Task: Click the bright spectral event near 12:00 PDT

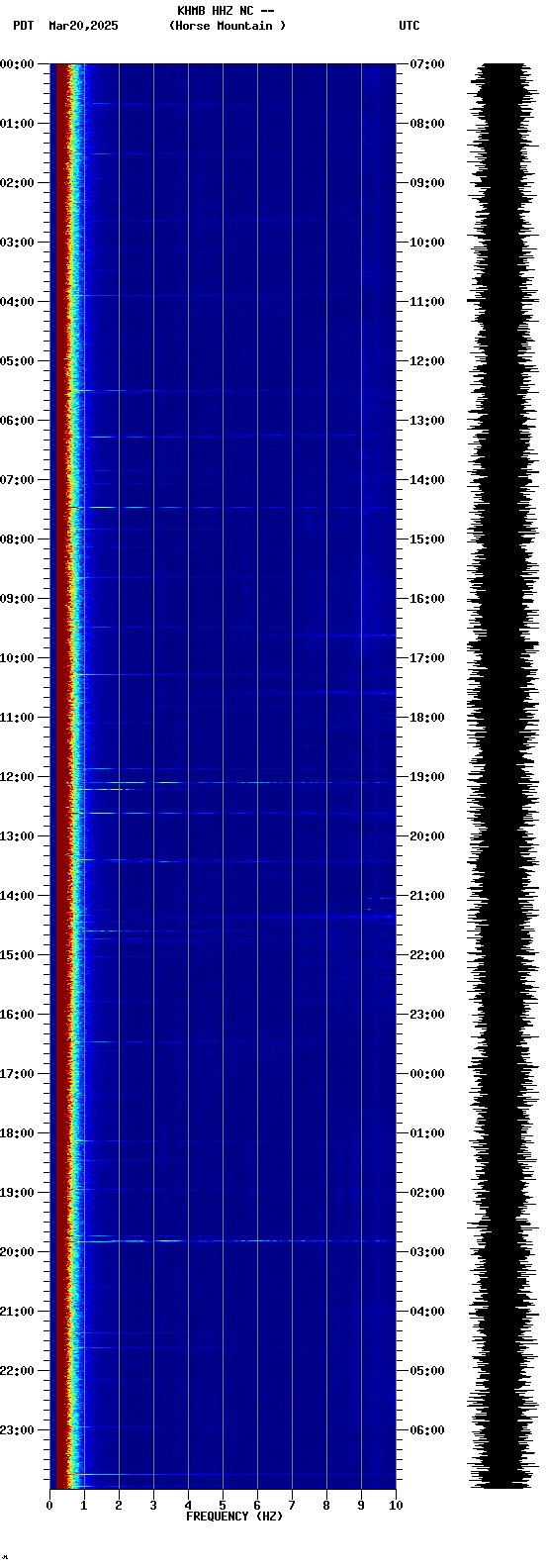Action: tap(237, 782)
